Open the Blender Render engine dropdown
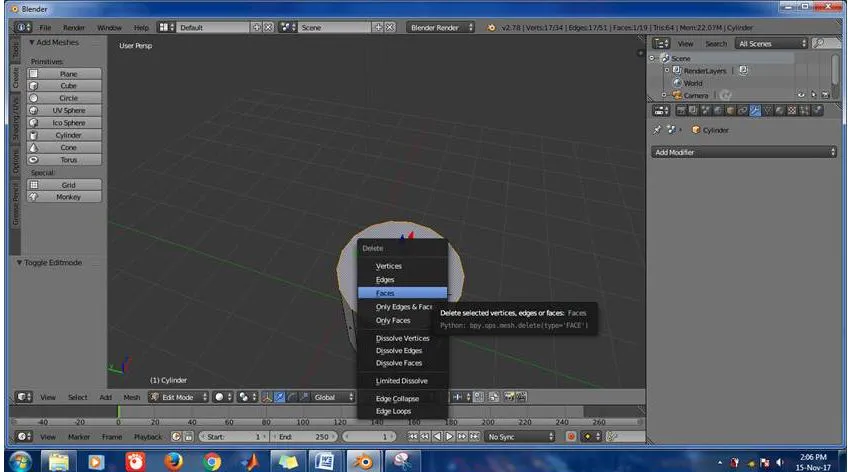 [x=440, y=27]
